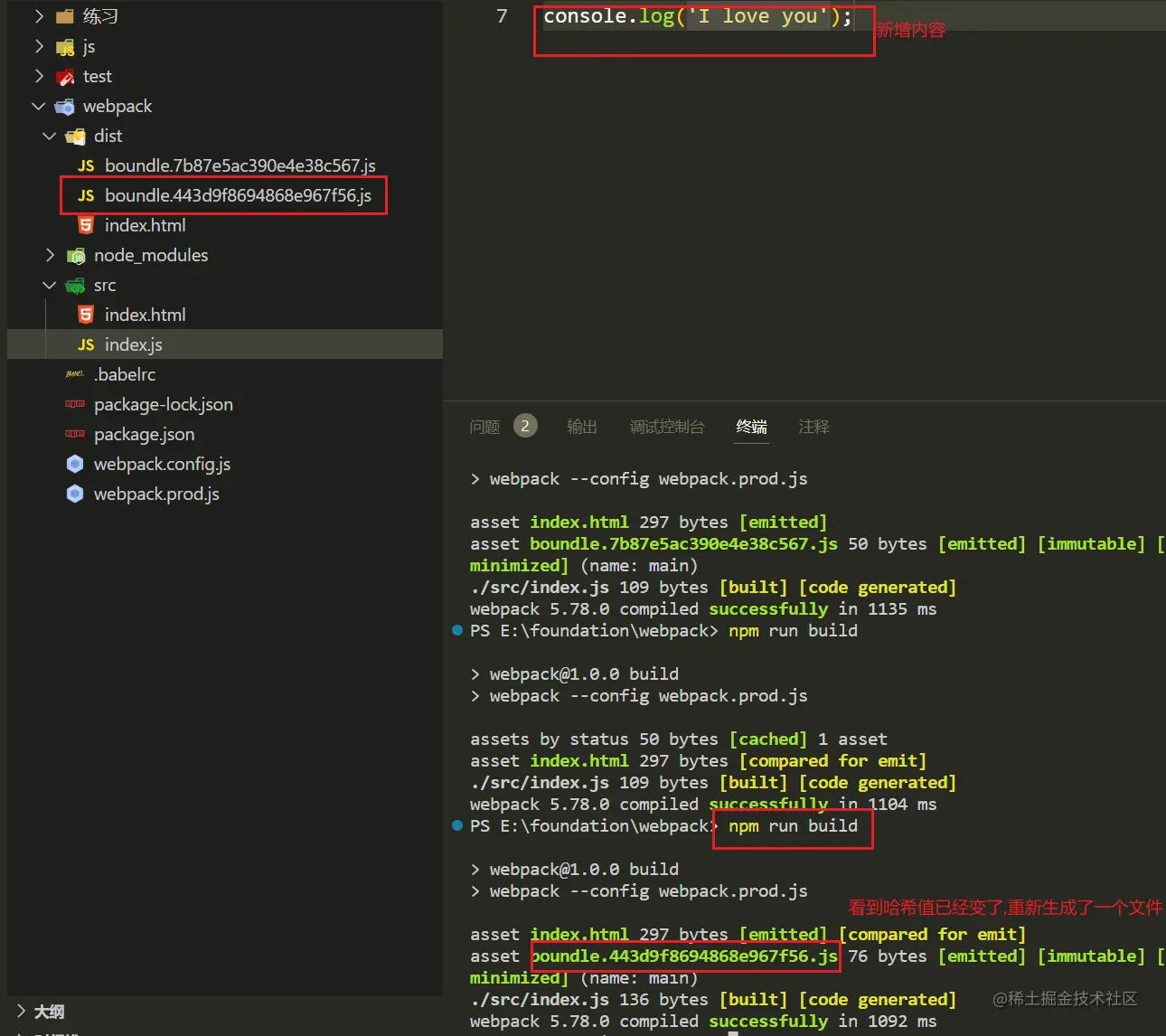This screenshot has width=1166, height=1036.
Task: Click the 练习 folder icon
Action: pos(65,16)
